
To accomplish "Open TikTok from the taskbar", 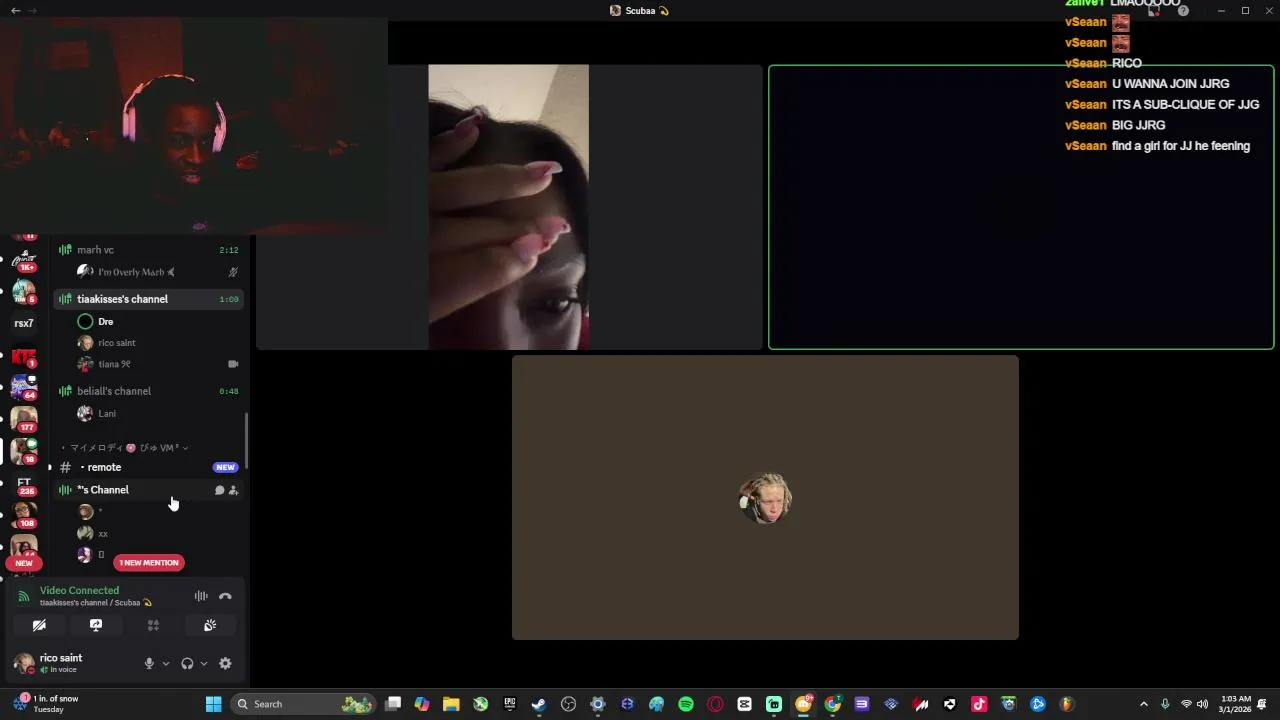I will [979, 704].
